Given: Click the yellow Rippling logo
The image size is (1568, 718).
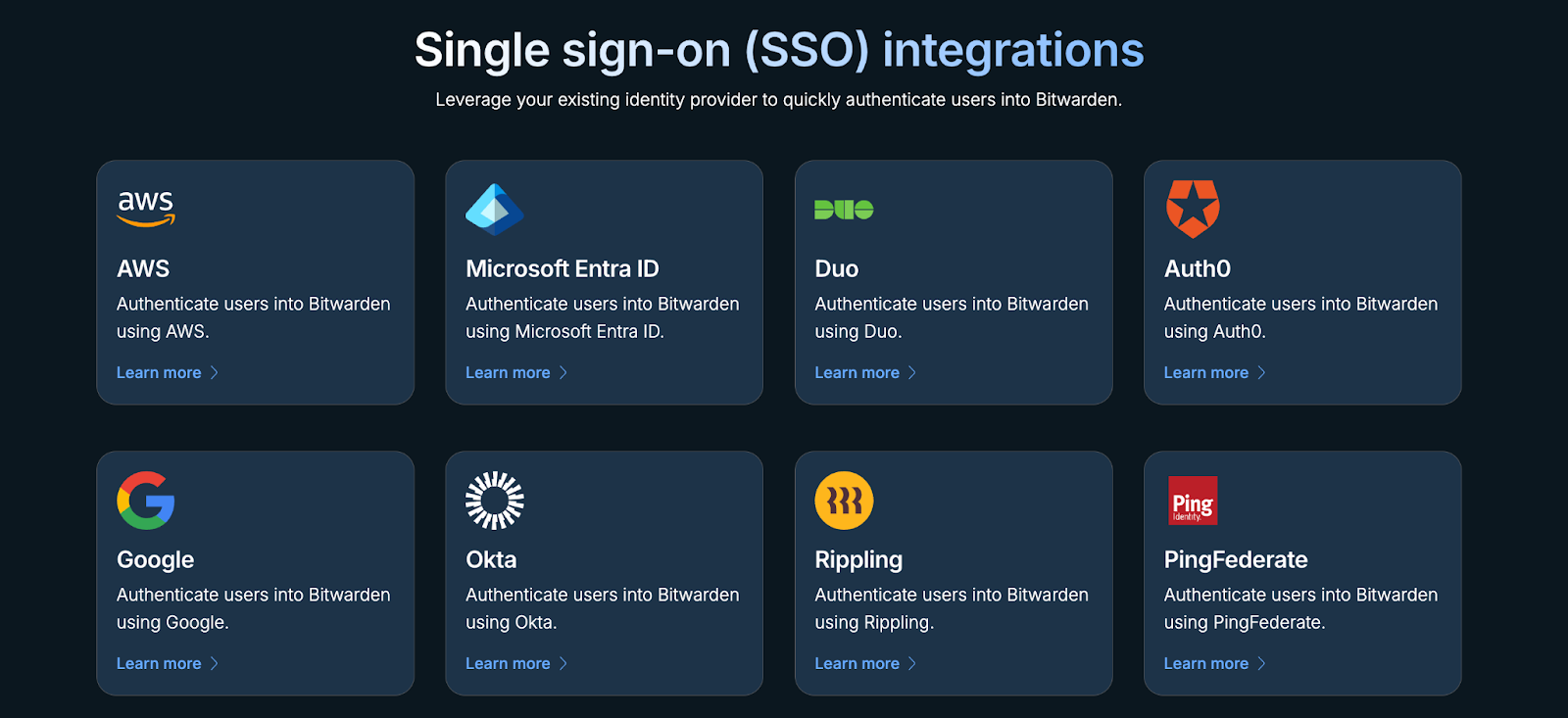Looking at the screenshot, I should 844,500.
